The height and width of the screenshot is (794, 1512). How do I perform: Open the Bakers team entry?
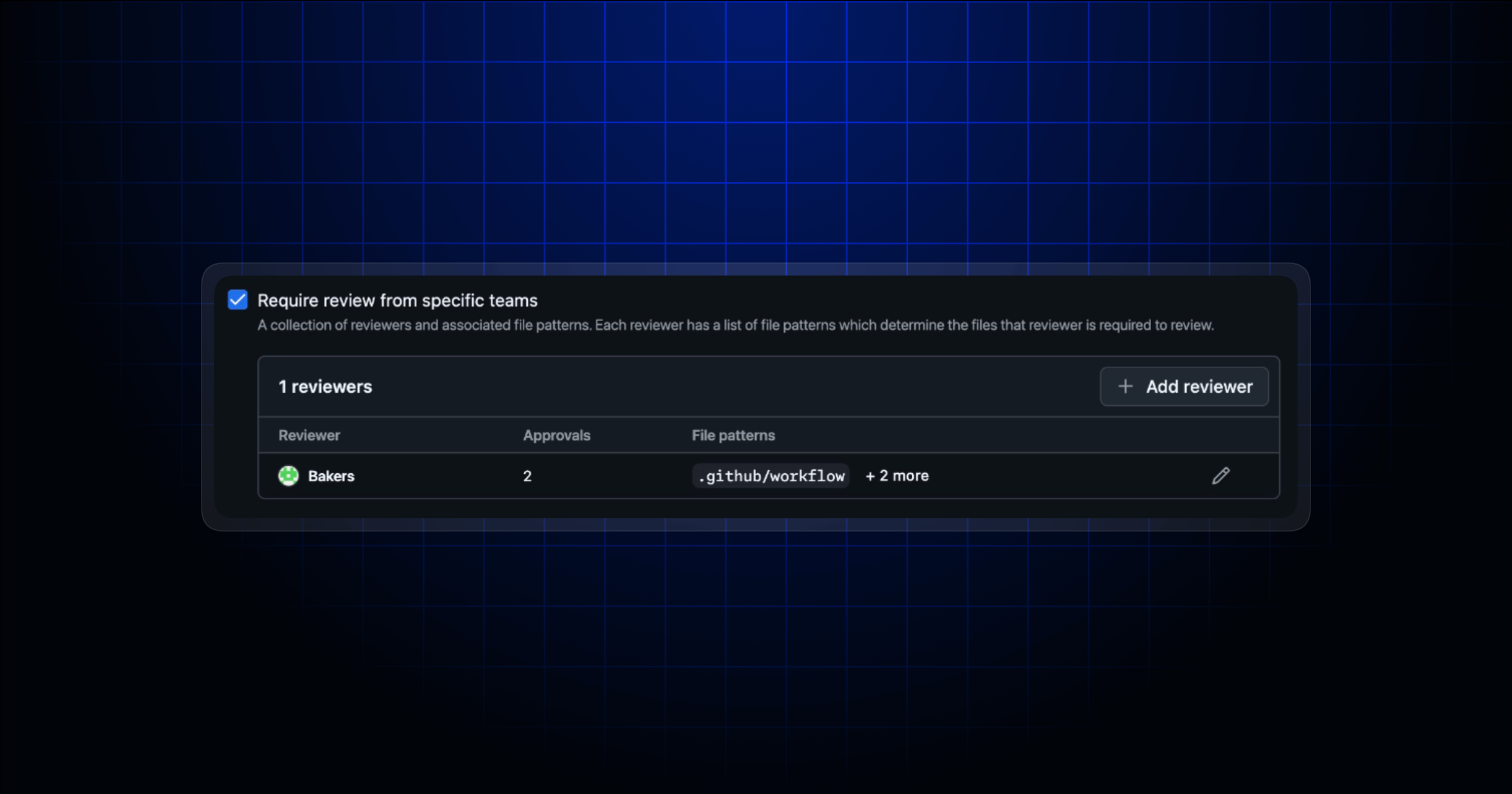tap(331, 476)
